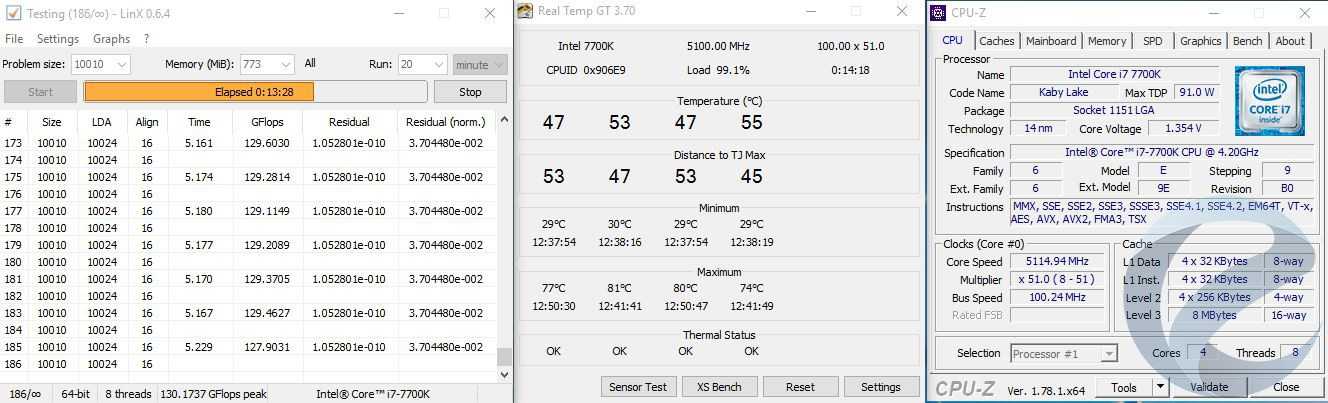Open the Run count dropdown

pyautogui.click(x=437, y=64)
